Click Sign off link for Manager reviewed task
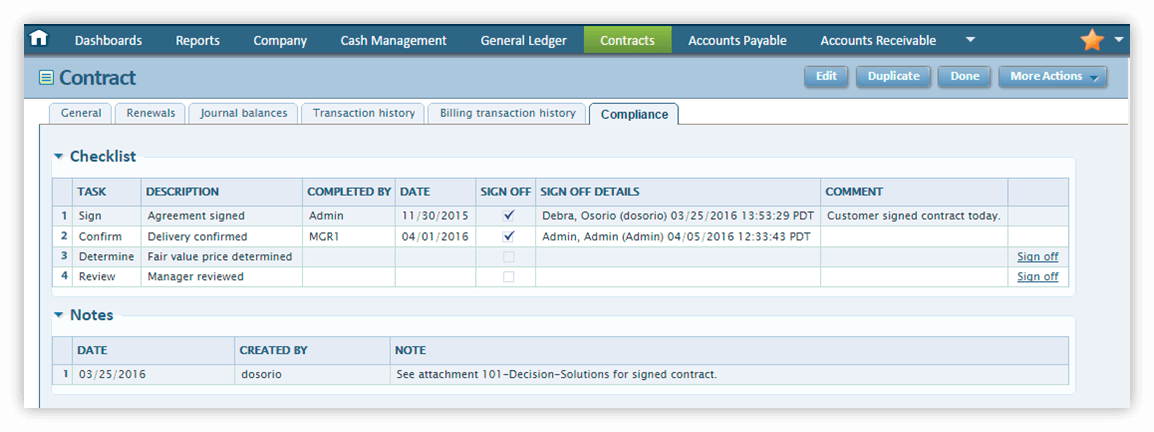 (x=1037, y=277)
